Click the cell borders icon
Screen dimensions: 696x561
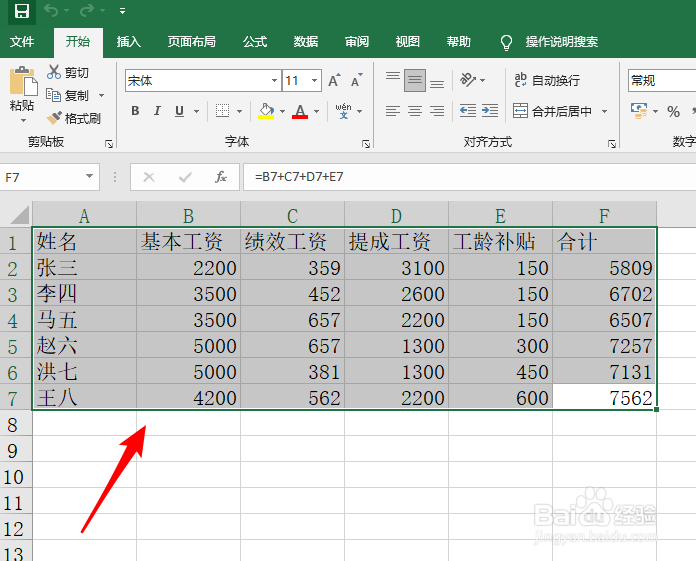coord(222,111)
